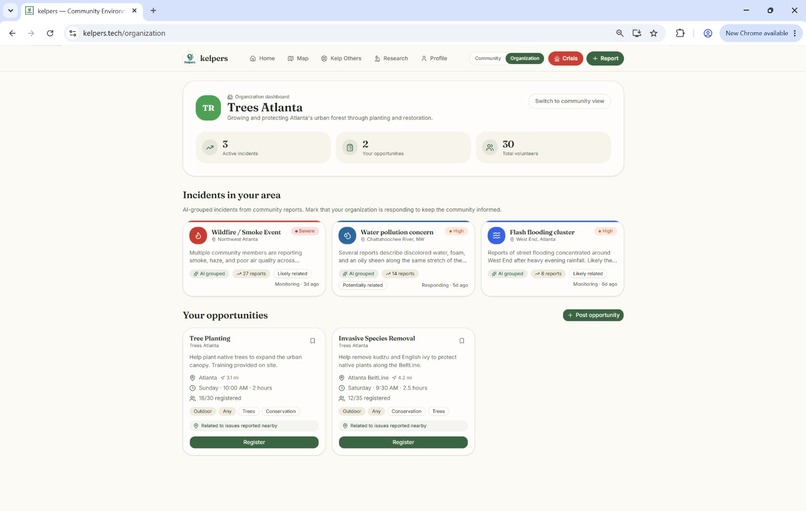Image resolution: width=806 pixels, height=511 pixels.
Task: Open the tab search dropdown arrow
Action: tap(10, 10)
